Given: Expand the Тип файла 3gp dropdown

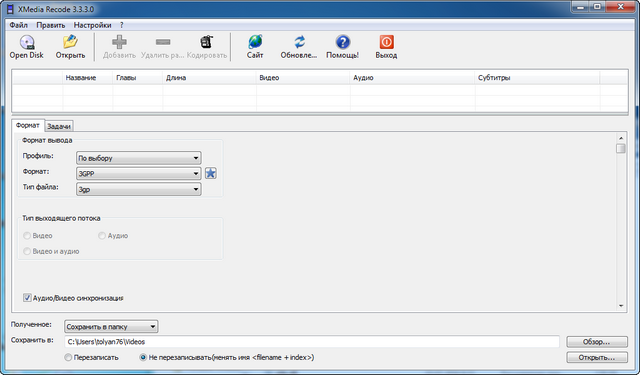Looking at the screenshot, I should pos(139,189).
